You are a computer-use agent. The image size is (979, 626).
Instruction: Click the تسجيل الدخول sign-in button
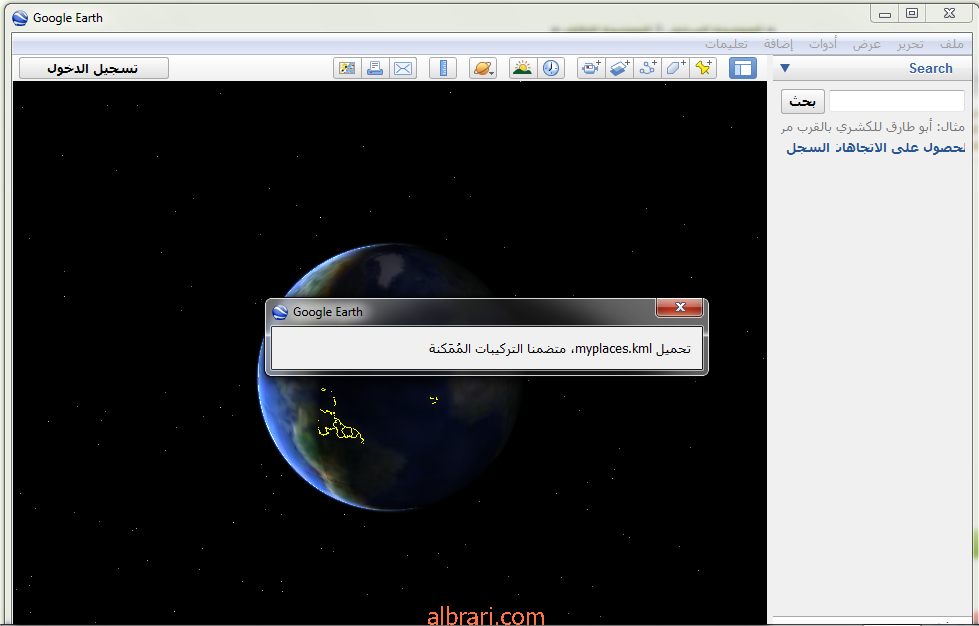[94, 68]
